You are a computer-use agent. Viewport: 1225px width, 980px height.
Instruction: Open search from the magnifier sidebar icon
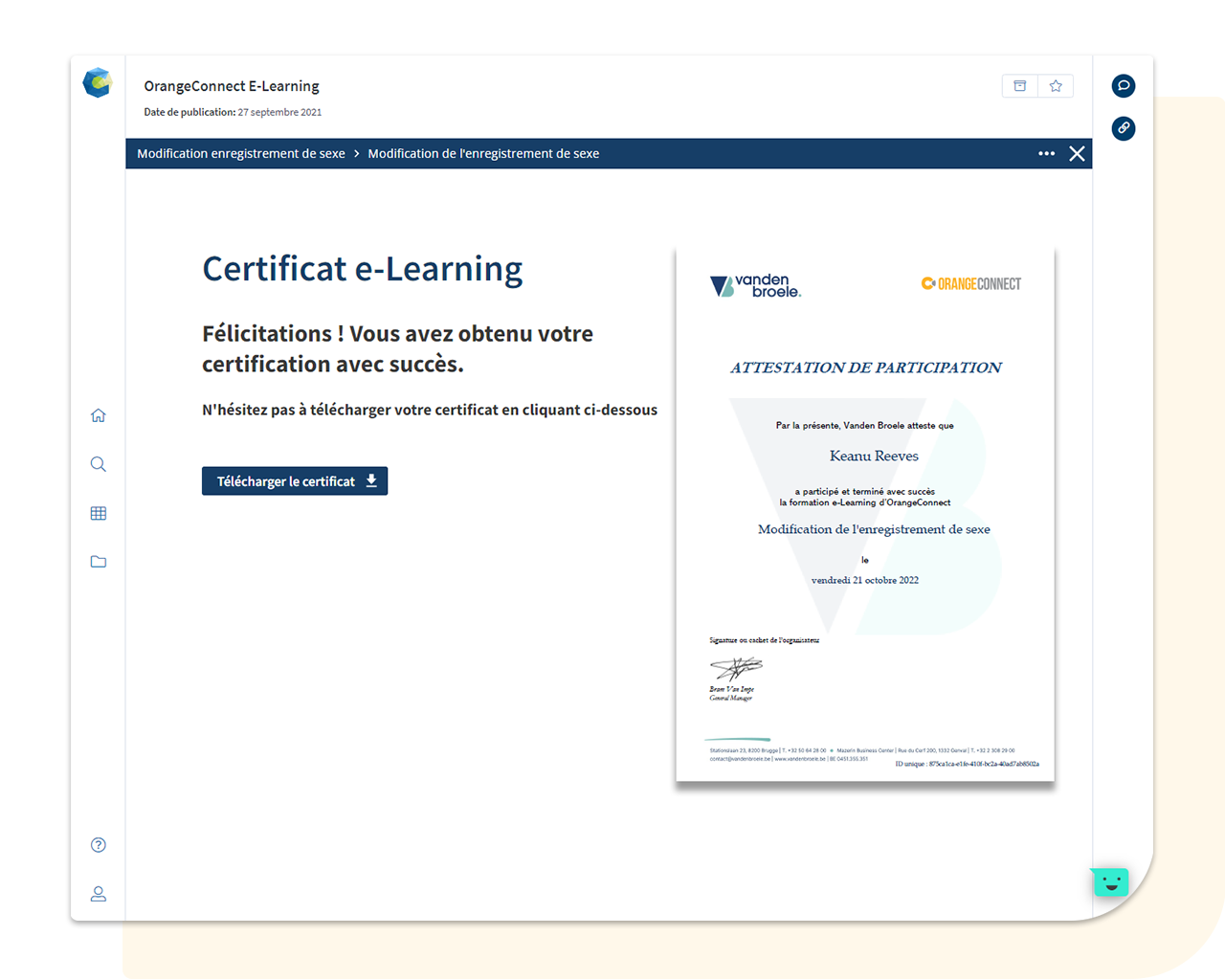(98, 464)
